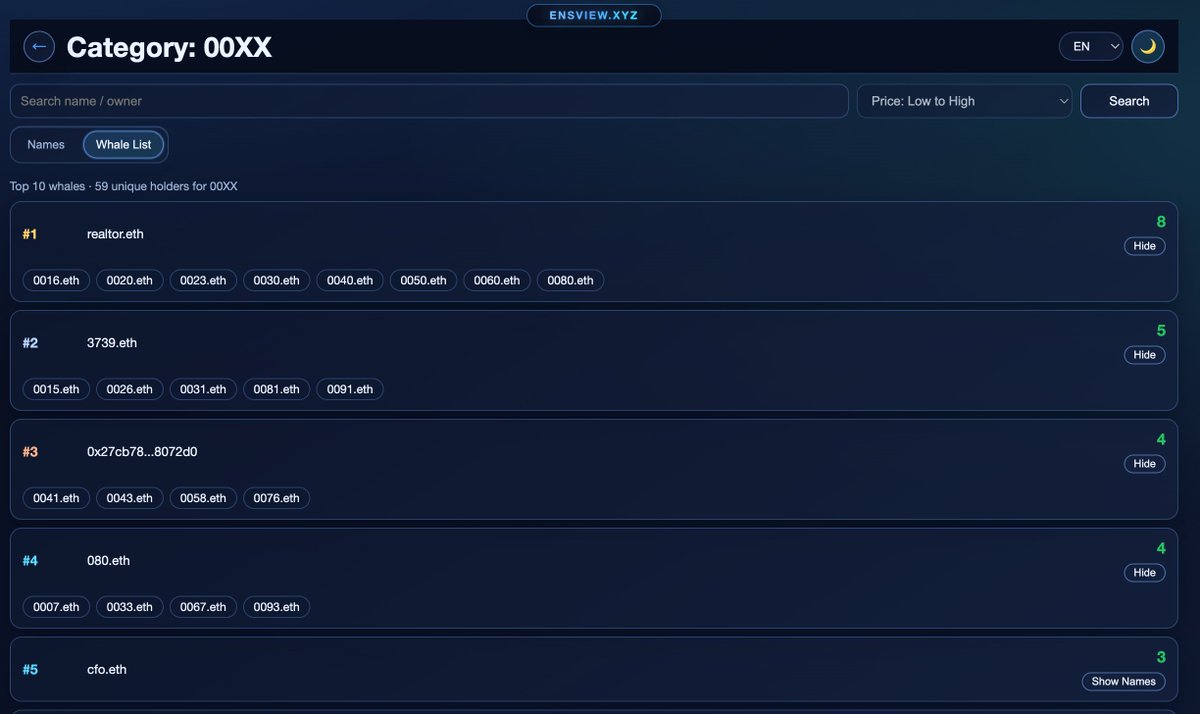Select the 0050.eth chip
This screenshot has width=1200, height=714.
424,281
